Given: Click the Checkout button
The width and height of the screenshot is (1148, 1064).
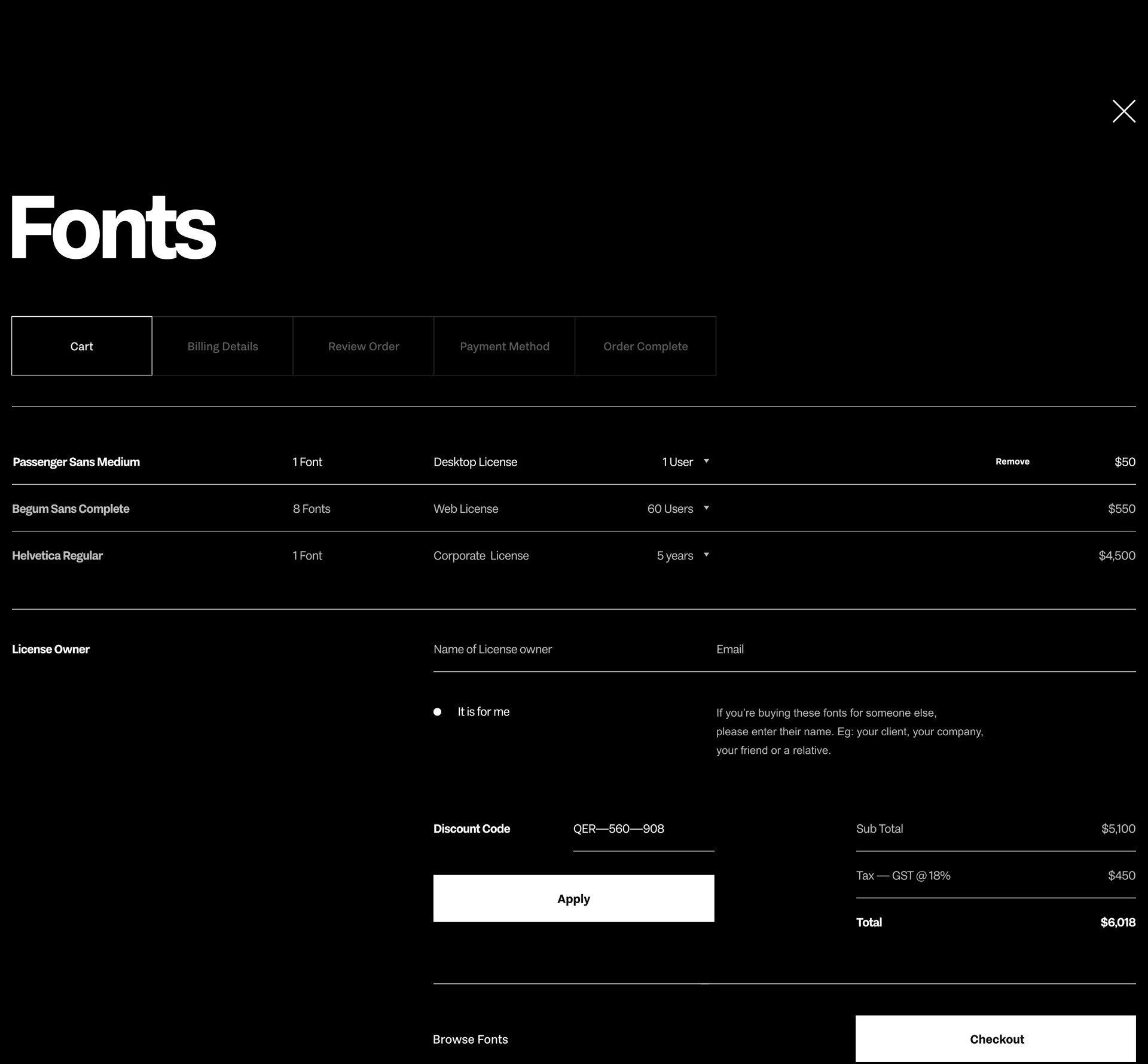Looking at the screenshot, I should [996, 1039].
